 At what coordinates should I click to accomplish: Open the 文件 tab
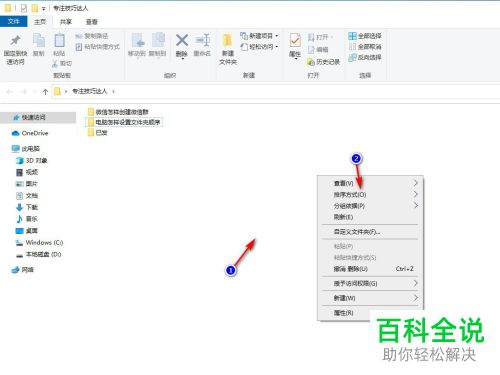pos(13,21)
